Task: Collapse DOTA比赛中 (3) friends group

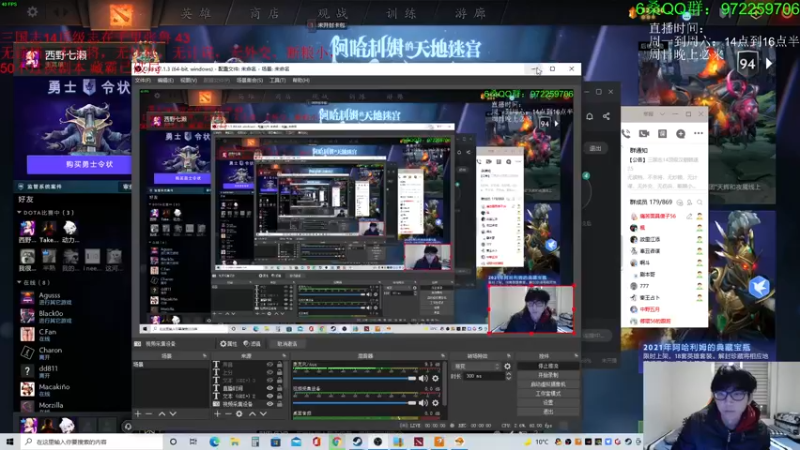Action: coord(19,212)
